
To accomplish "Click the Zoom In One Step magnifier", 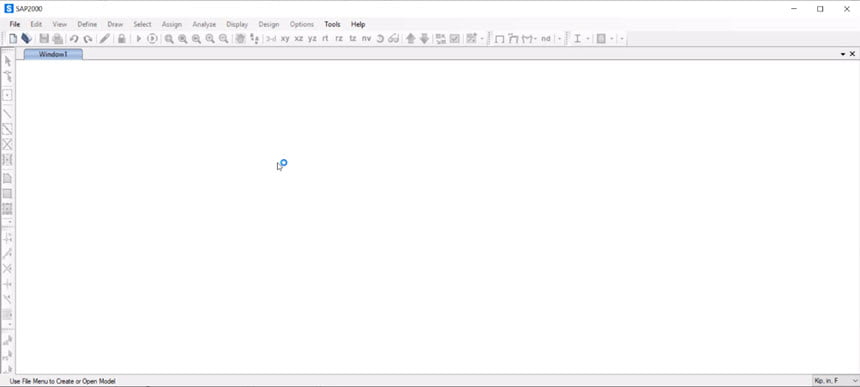I will click(210, 39).
